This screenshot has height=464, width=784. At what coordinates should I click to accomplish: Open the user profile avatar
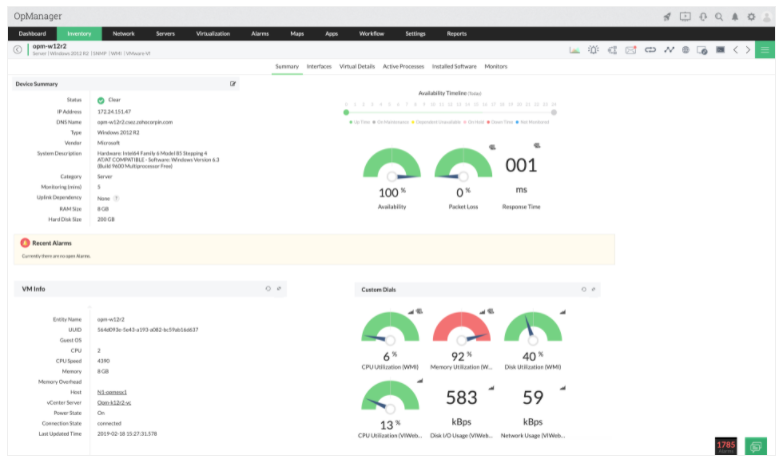(x=766, y=17)
